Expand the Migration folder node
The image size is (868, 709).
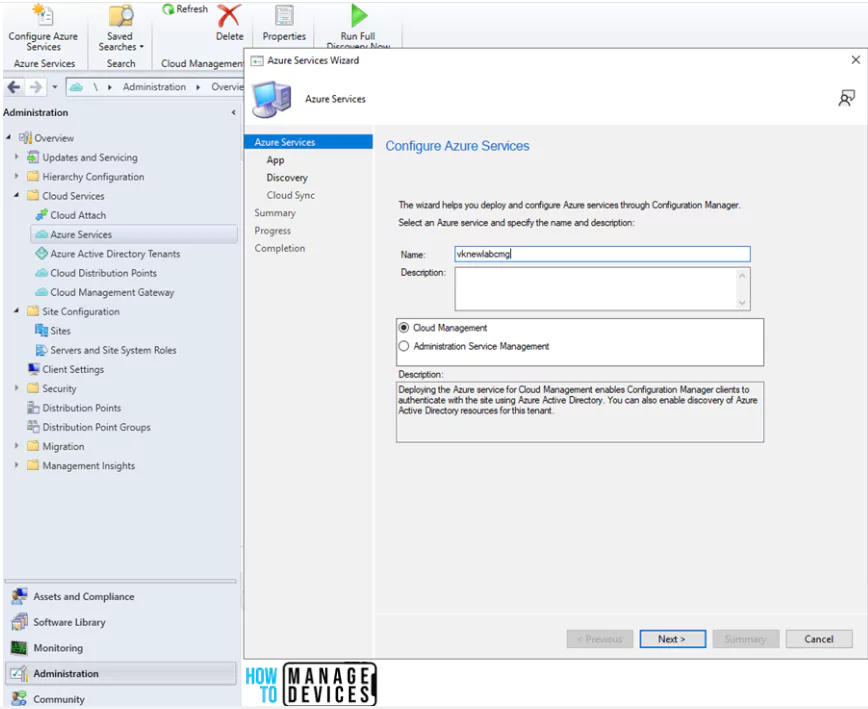pos(17,446)
